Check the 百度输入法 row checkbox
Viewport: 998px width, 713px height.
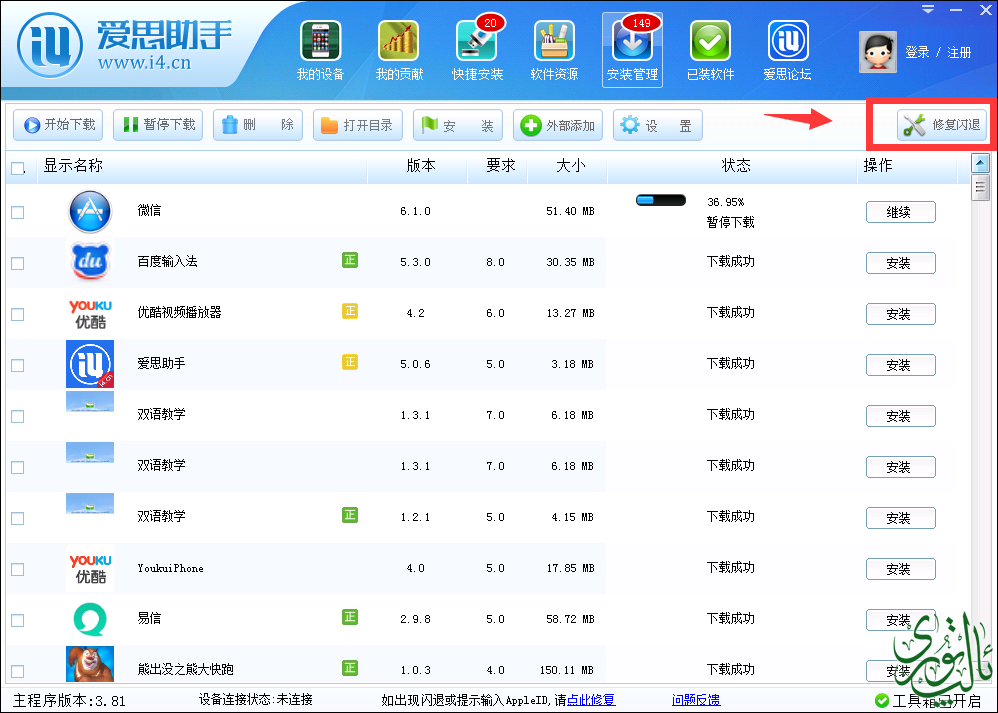click(18, 263)
